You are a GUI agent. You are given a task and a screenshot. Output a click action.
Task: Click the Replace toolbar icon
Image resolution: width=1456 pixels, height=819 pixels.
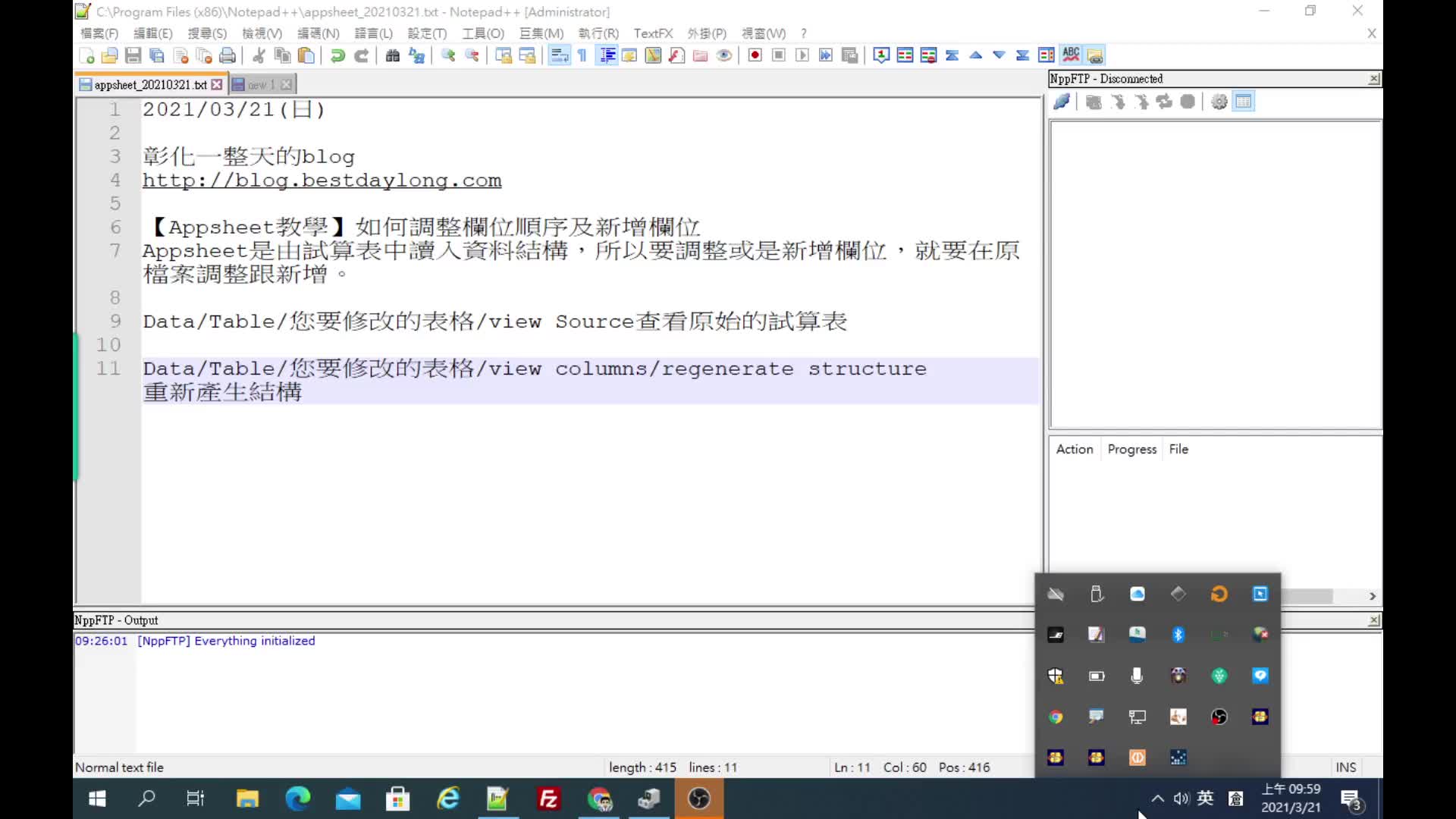click(x=416, y=55)
